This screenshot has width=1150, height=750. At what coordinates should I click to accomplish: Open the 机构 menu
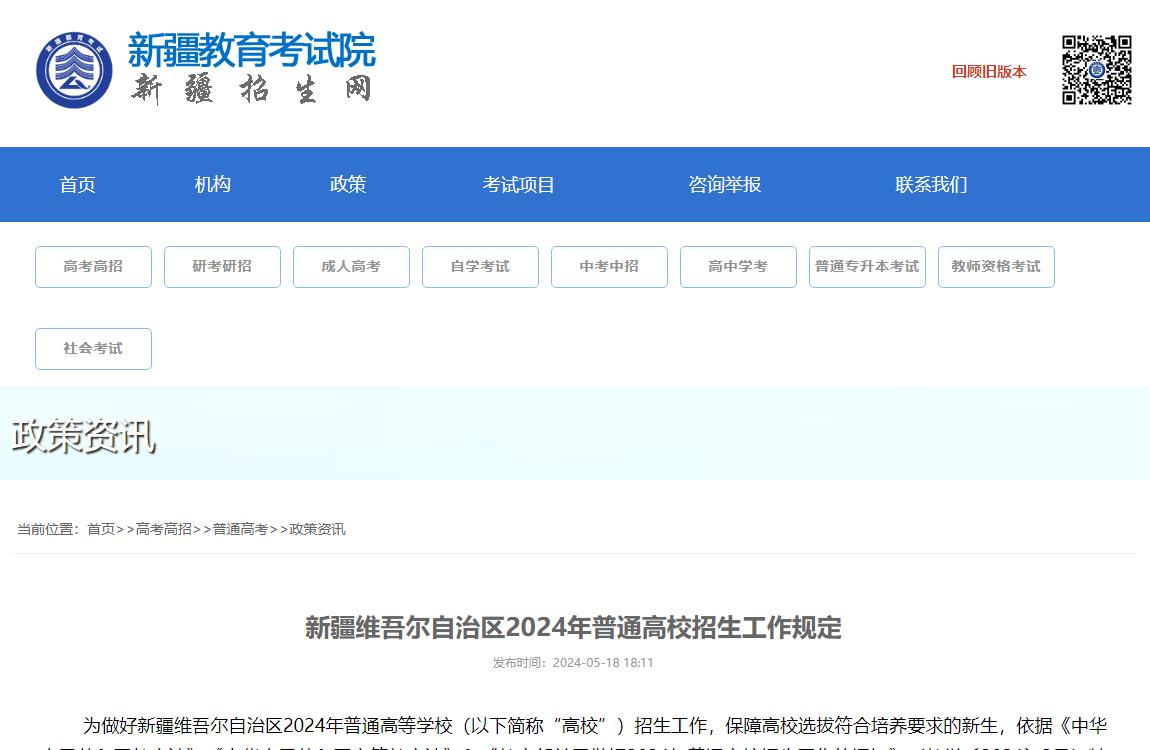[x=212, y=184]
